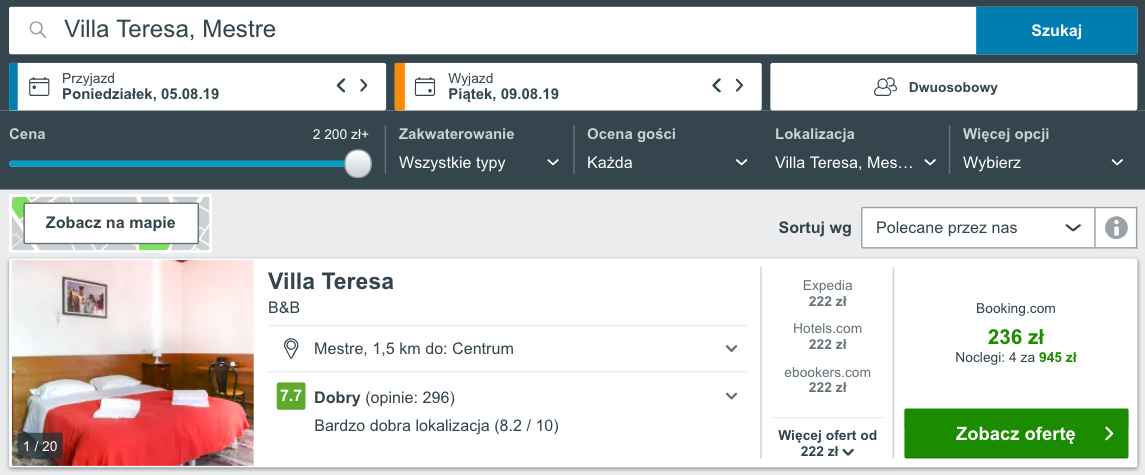The width and height of the screenshot is (1145, 475).
Task: Click the Szukaj search button
Action: click(x=1056, y=31)
